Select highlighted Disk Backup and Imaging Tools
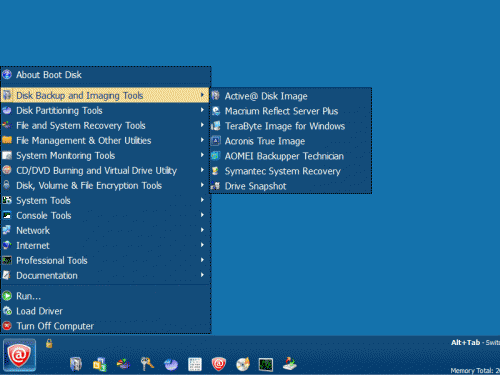 point(105,95)
